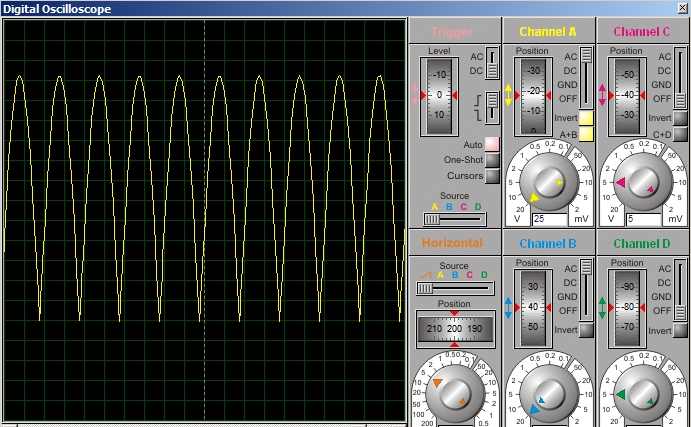The height and width of the screenshot is (427, 691).
Task: Enable the A+B sum button
Action: 586,134
